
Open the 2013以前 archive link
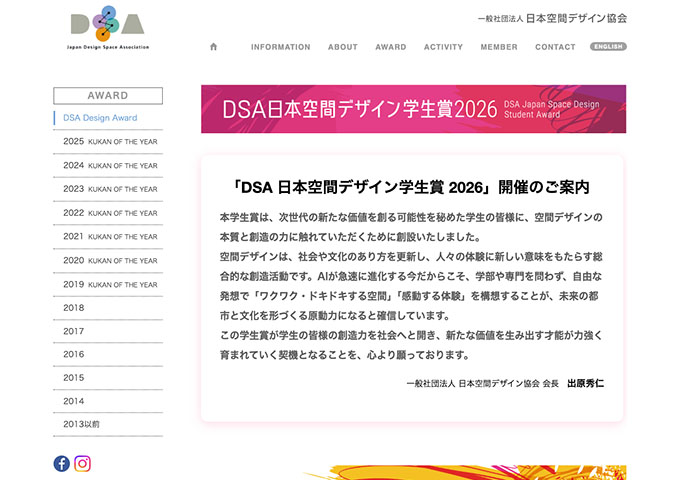[x=81, y=424]
